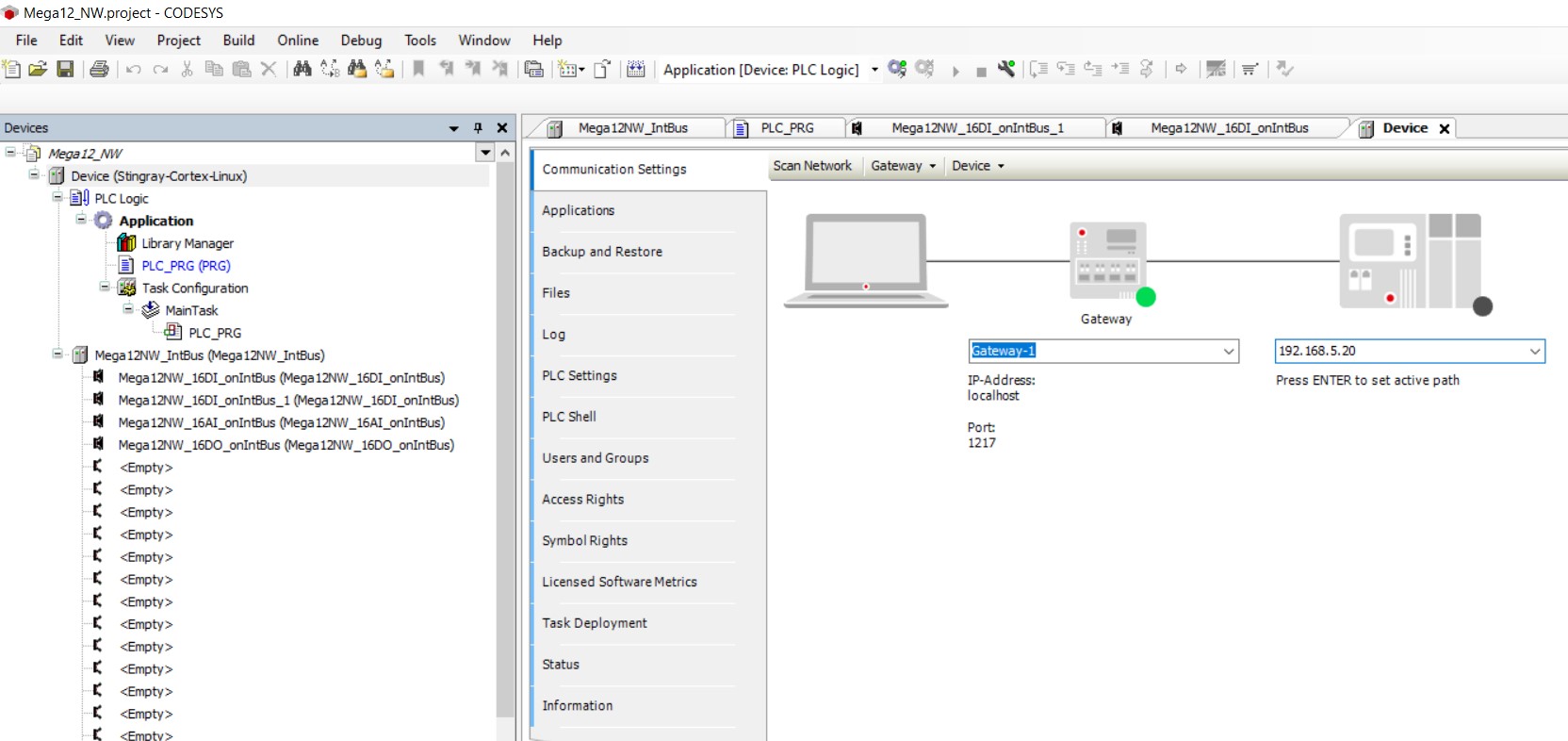
Task: Click the New Project toolbar icon
Action: [11, 69]
